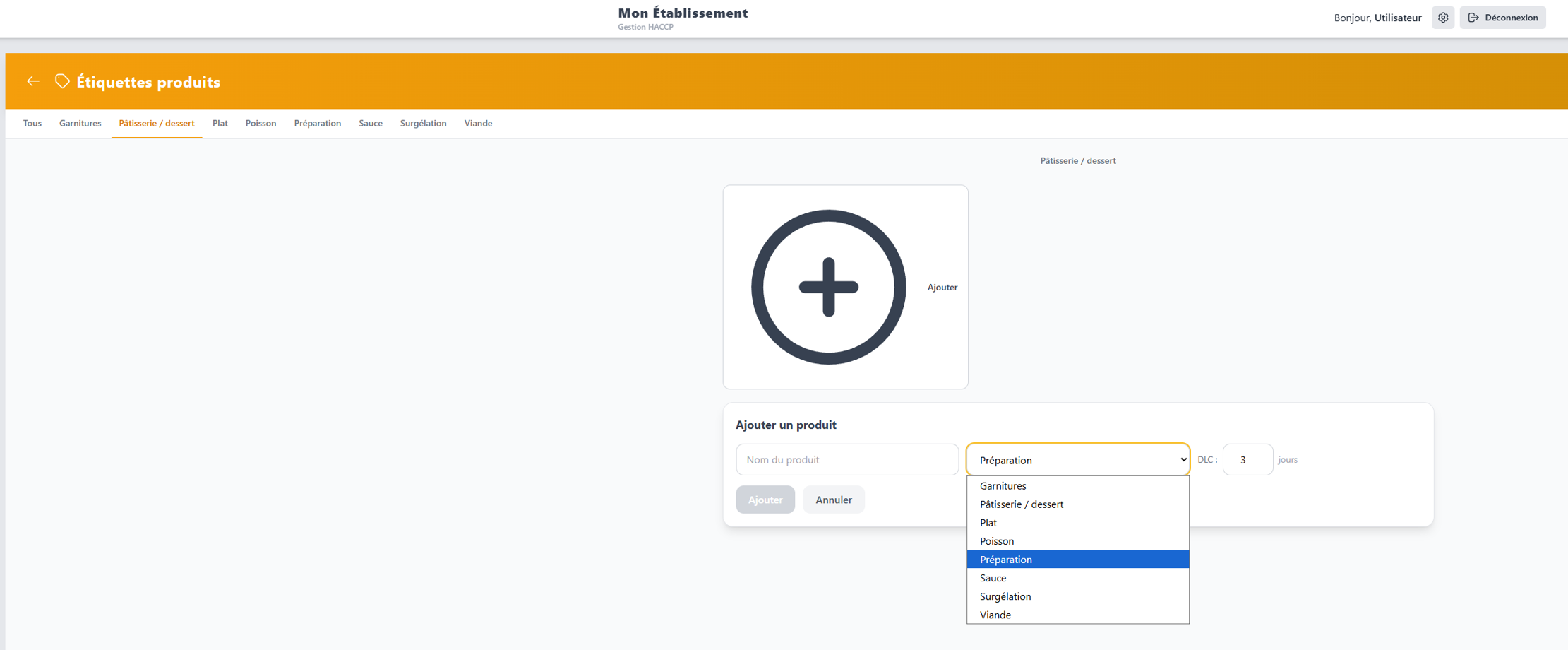Choose Viande in the dropdown list
This screenshot has width=1568, height=650.
tap(1078, 615)
